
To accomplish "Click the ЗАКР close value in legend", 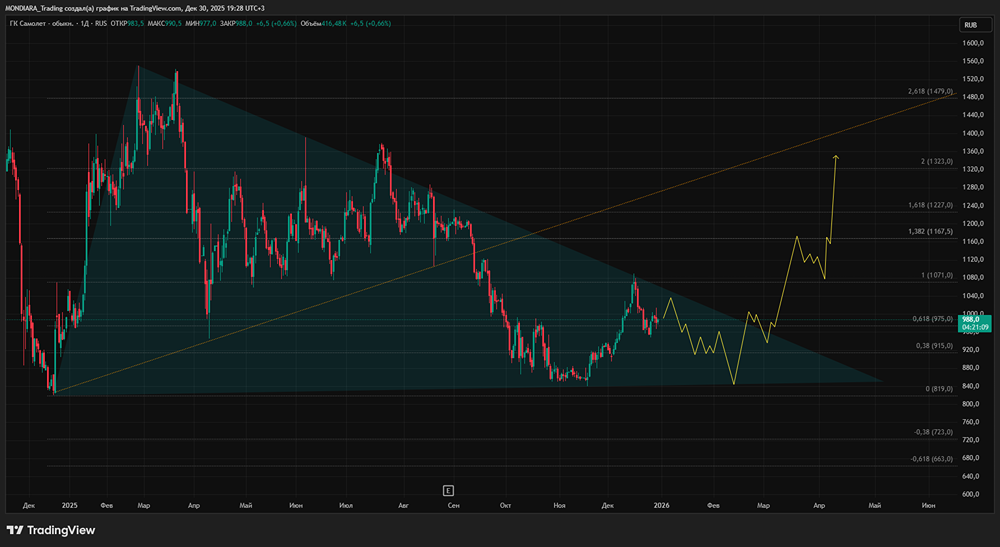I will point(243,23).
